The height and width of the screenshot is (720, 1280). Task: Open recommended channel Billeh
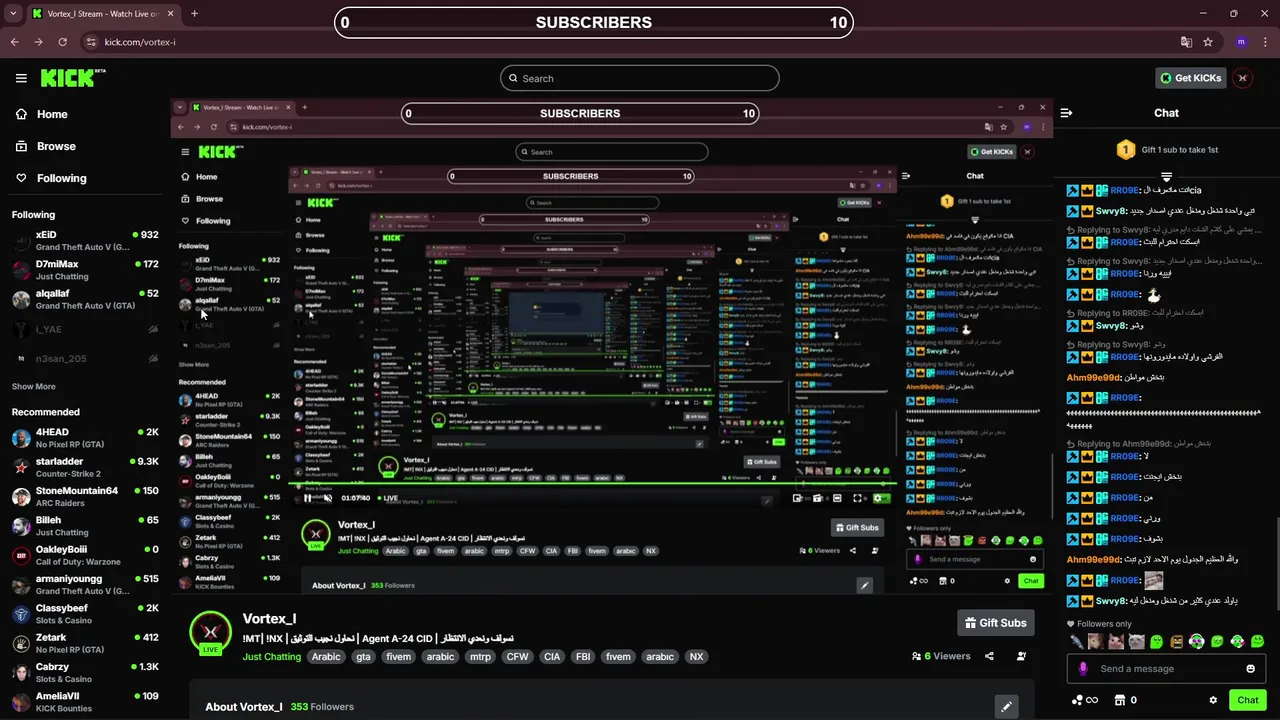pos(85,526)
